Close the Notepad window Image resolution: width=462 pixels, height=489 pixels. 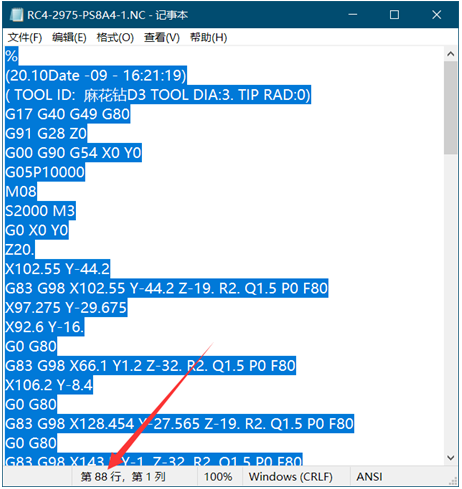[436, 15]
